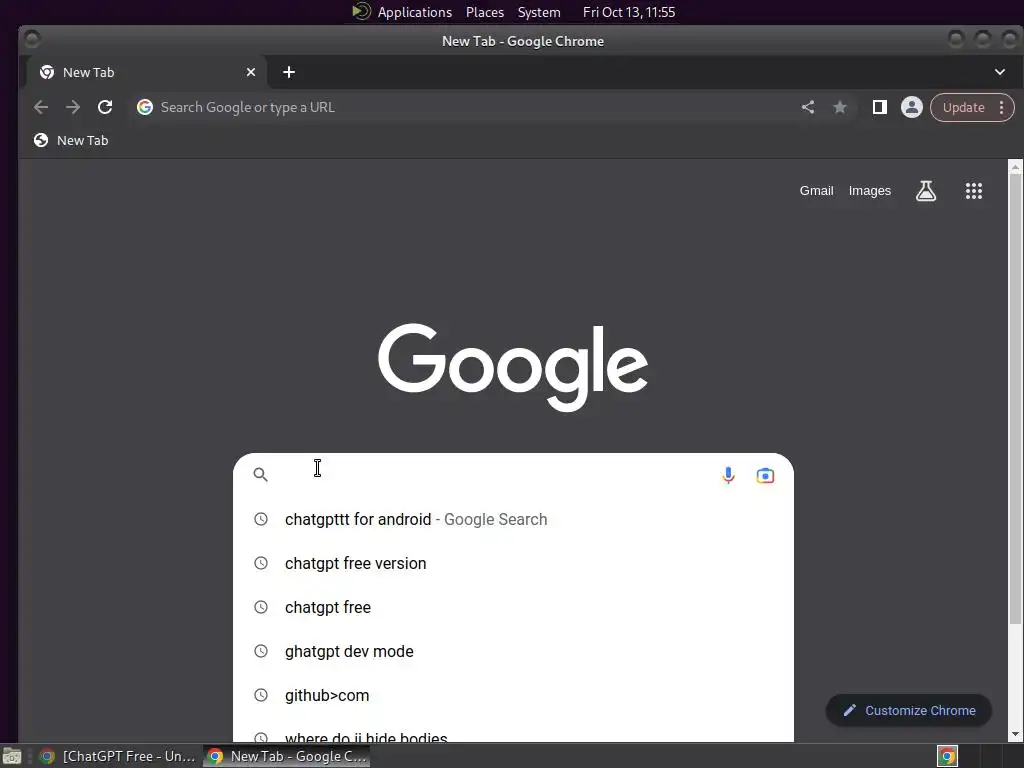Expand the tab search chevron
Viewport: 1024px width, 768px height.
pyautogui.click(x=1000, y=72)
